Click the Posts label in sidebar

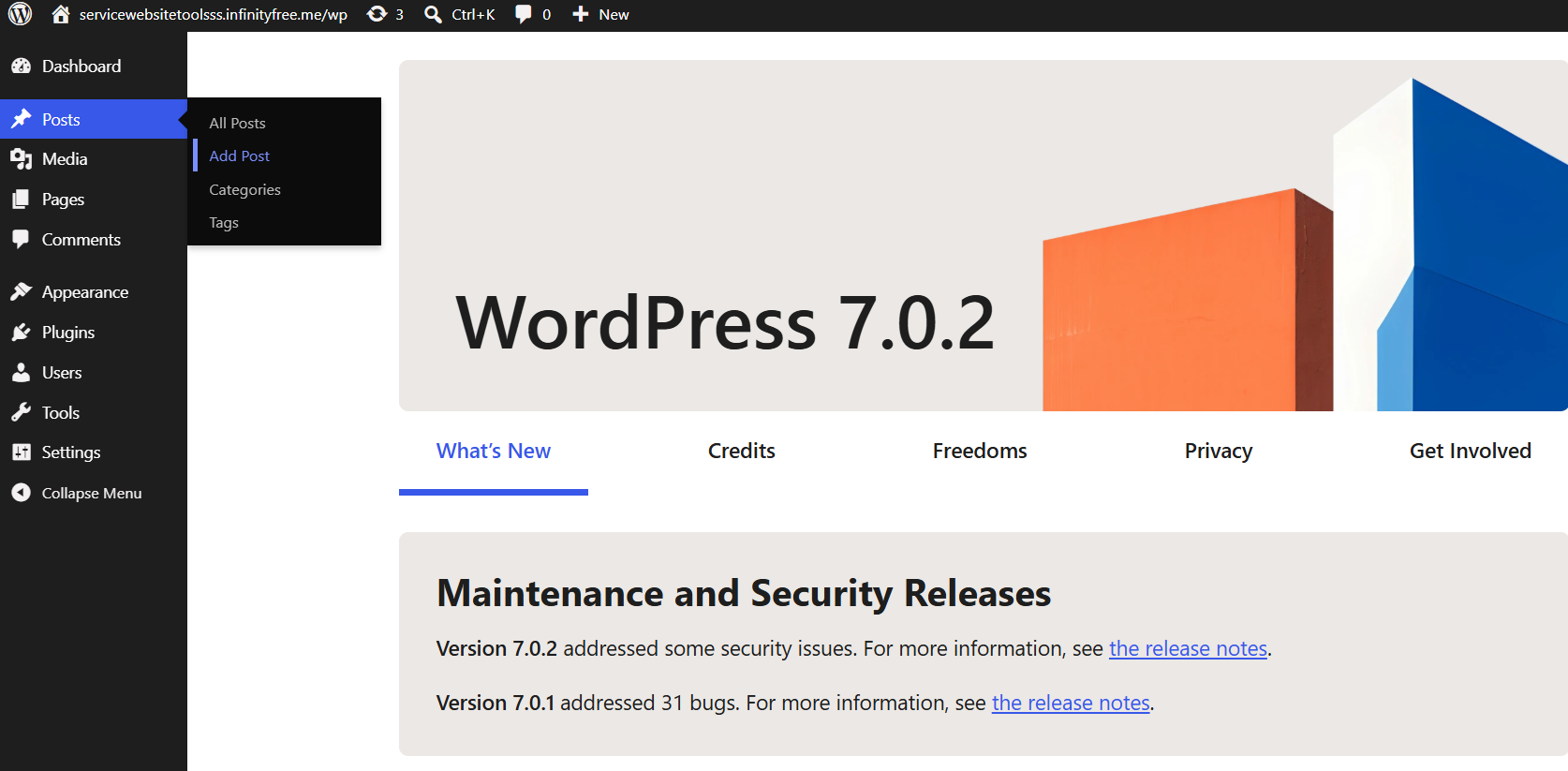(x=61, y=119)
